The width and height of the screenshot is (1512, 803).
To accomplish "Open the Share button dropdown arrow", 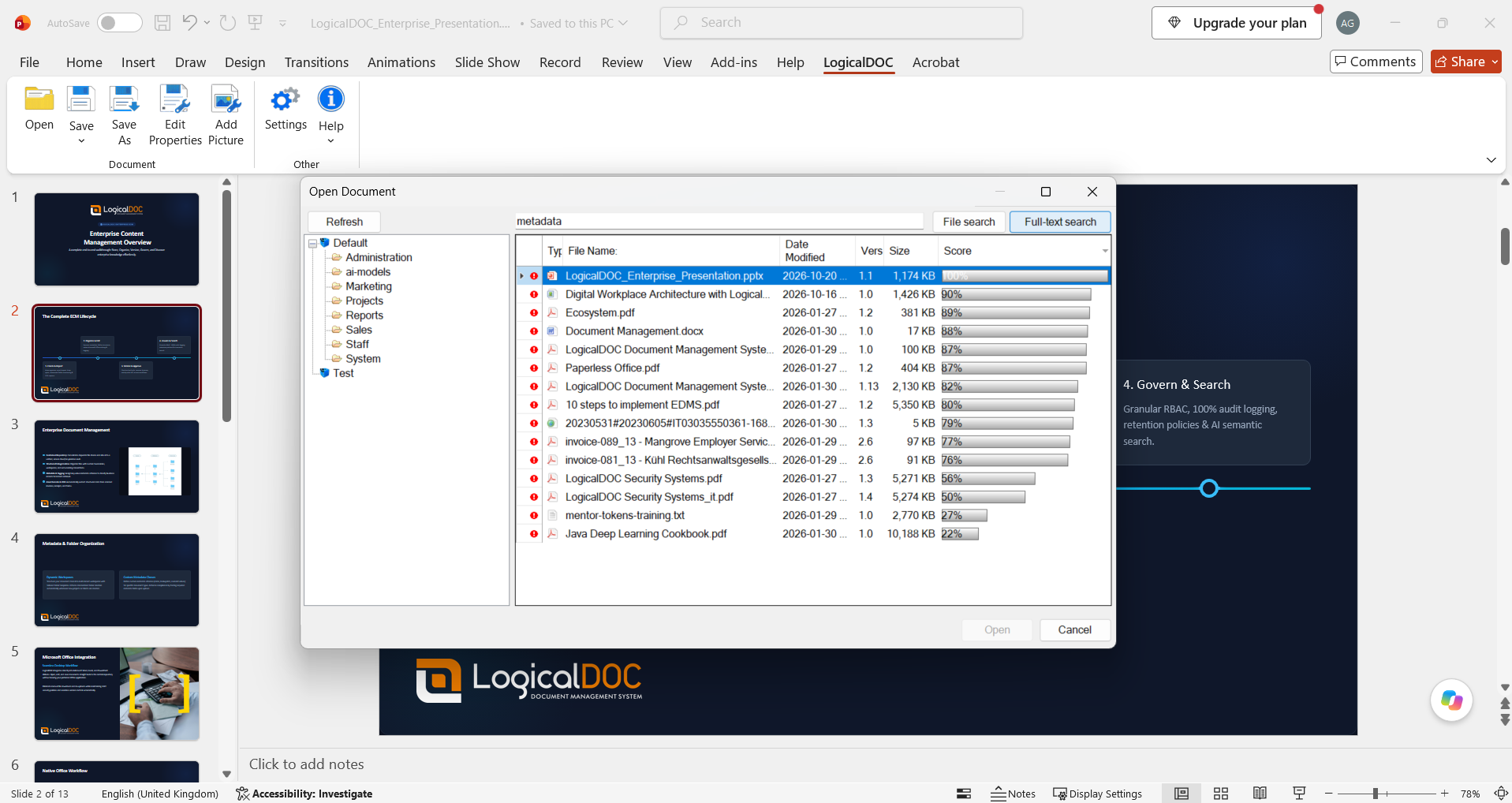I will [x=1495, y=62].
